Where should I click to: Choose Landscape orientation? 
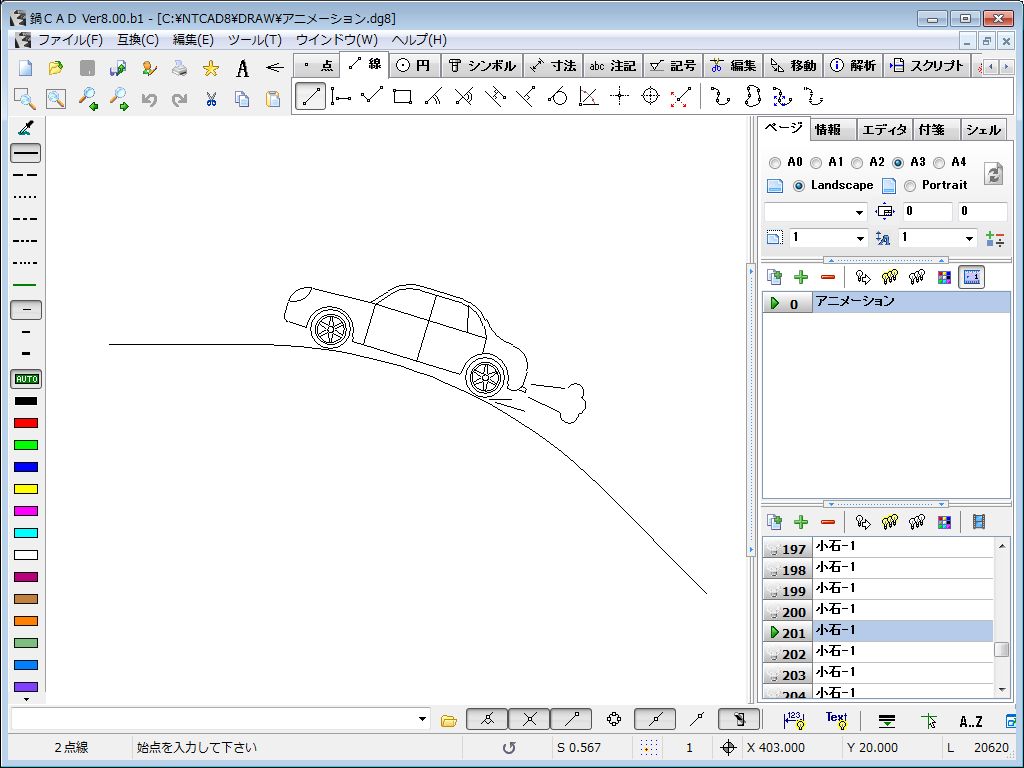(x=799, y=186)
